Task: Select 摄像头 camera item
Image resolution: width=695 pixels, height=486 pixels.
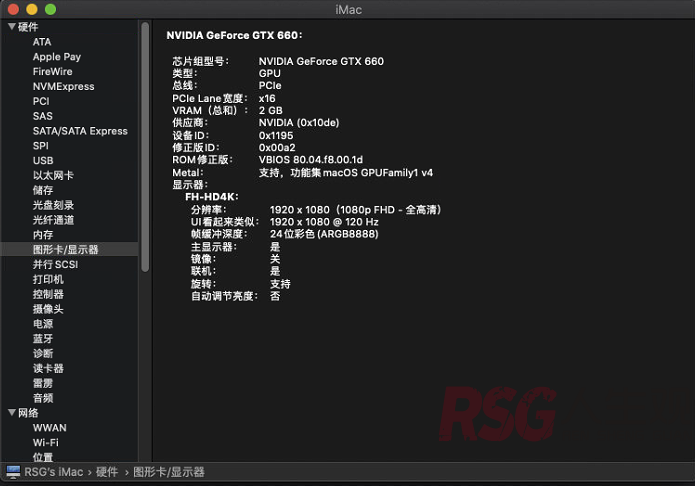Action: [48, 309]
